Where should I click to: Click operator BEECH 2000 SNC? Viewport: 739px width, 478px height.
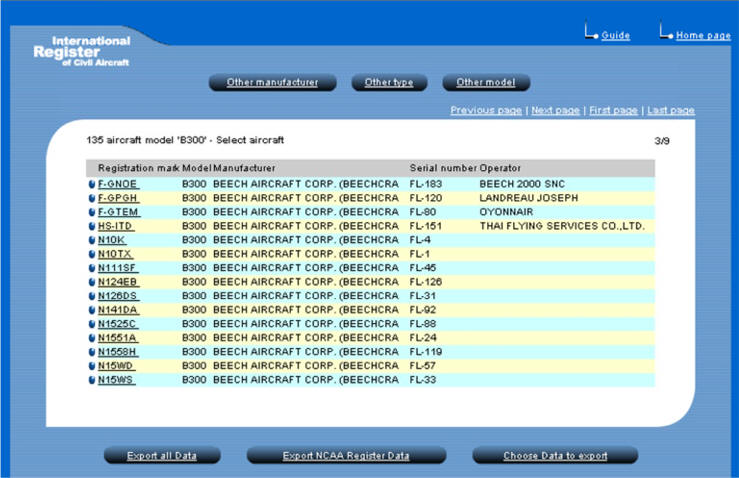click(522, 184)
